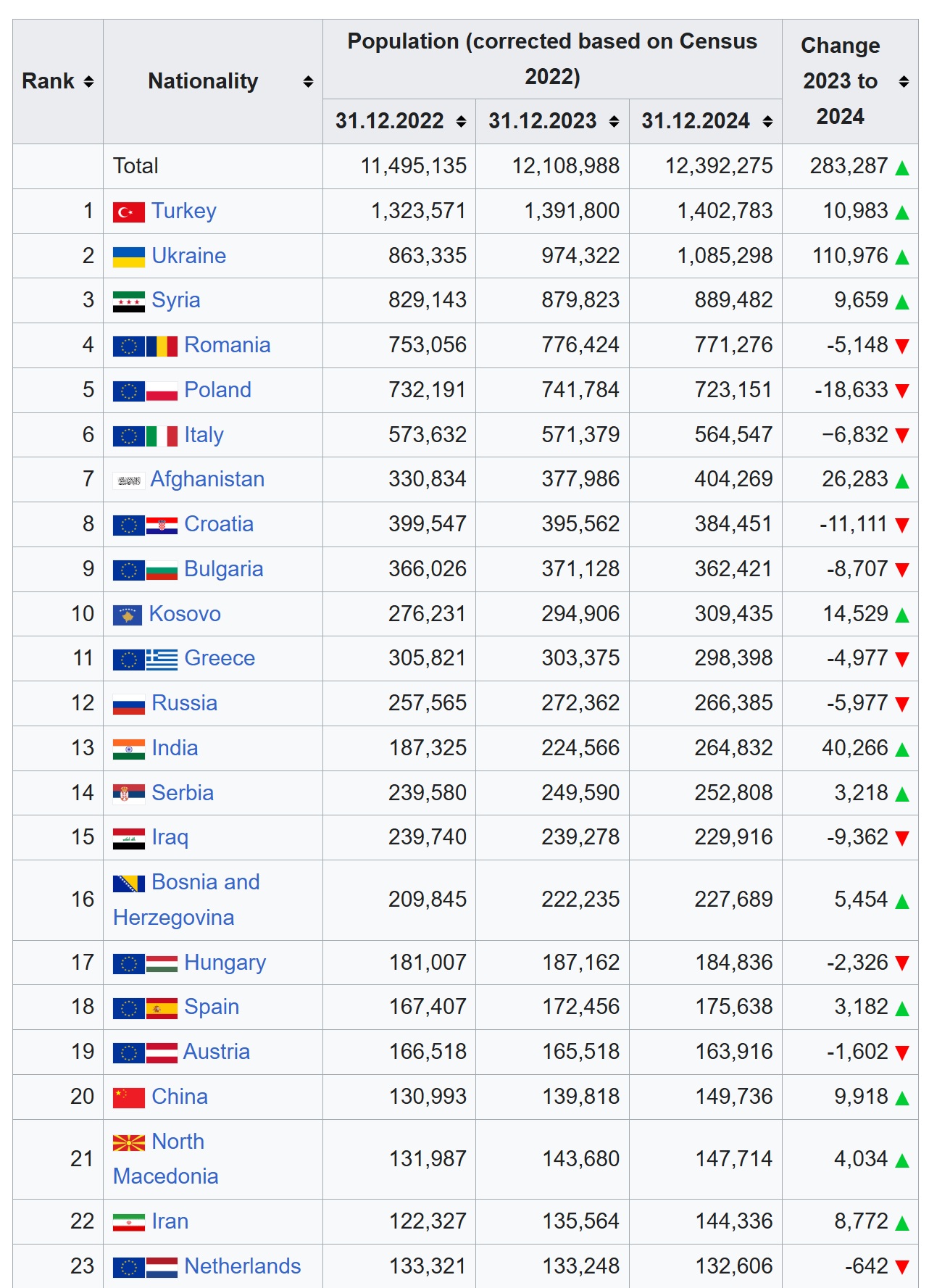Go to the Poland link
929x1288 pixels.
(218, 390)
